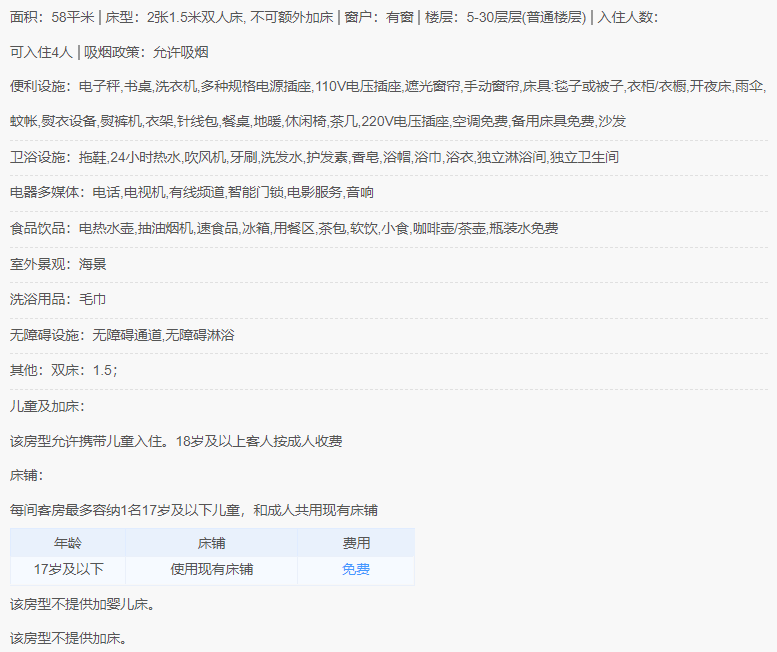Click the 卫浴设施 label
Image resolution: width=777 pixels, height=652 pixels.
pyautogui.click(x=41, y=158)
